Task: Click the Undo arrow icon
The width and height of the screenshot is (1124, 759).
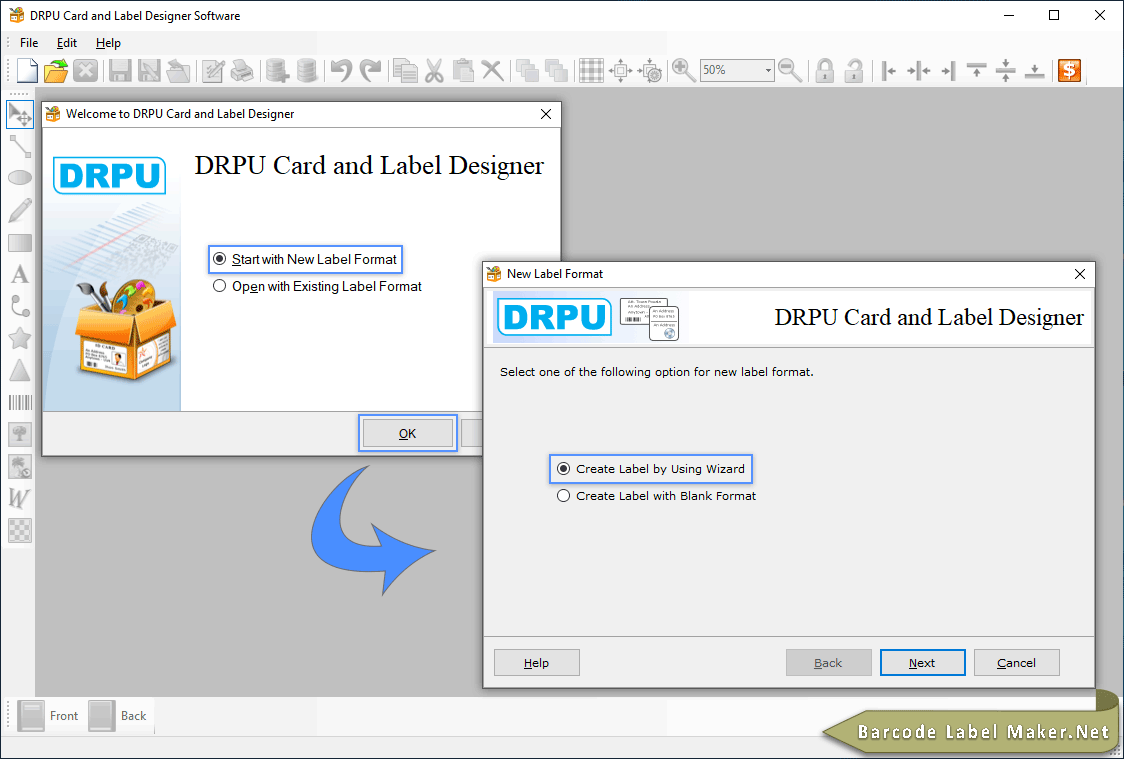Action: pyautogui.click(x=342, y=70)
